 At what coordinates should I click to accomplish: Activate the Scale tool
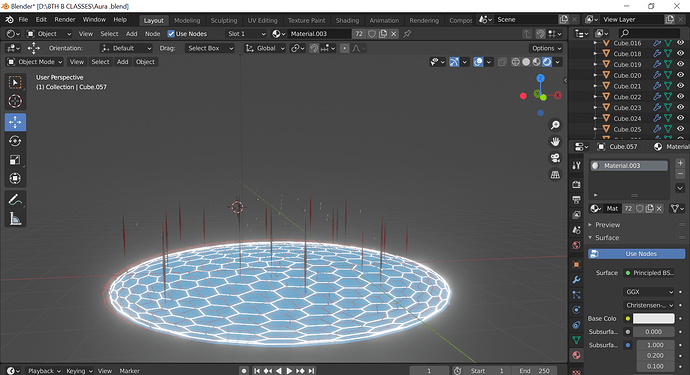pyautogui.click(x=15, y=160)
